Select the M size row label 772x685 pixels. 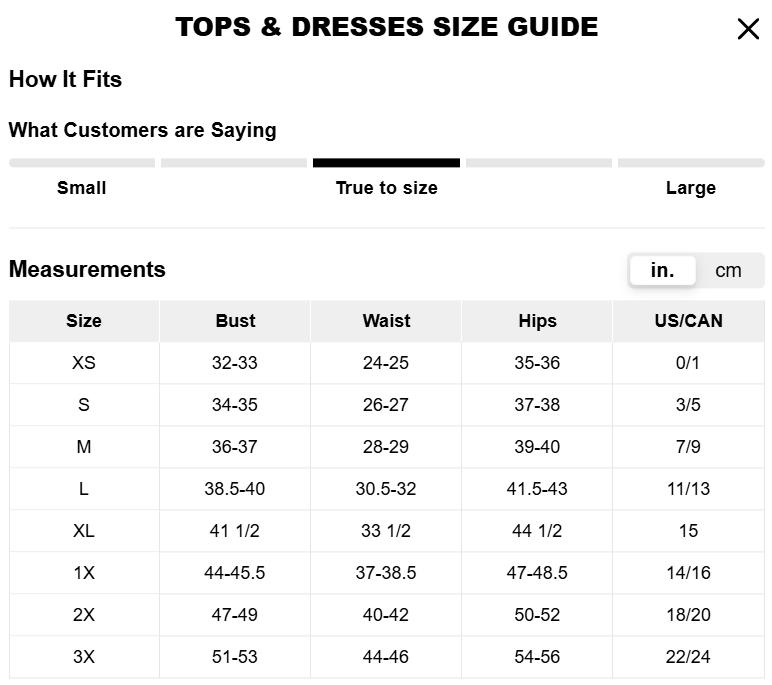[x=84, y=447]
